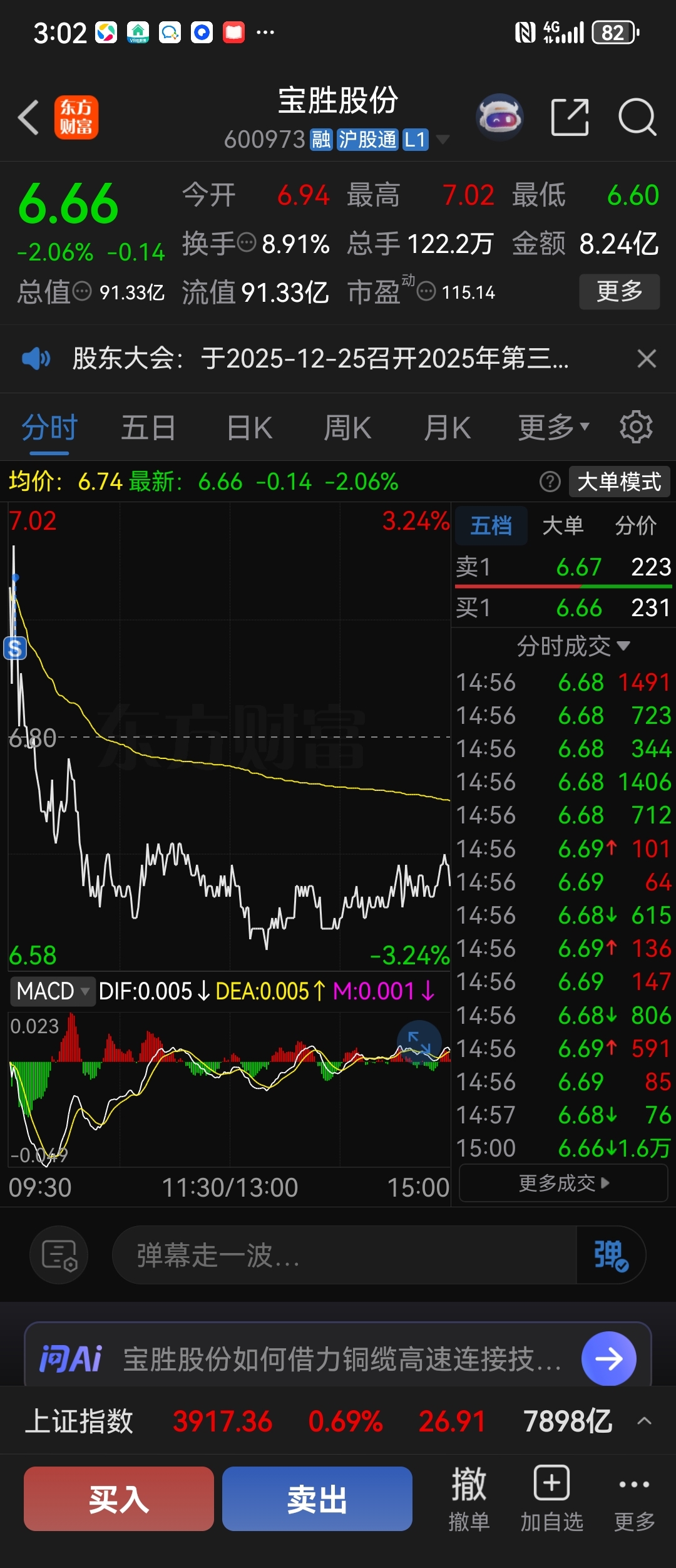Tap the trade row with volume 1491

(x=563, y=682)
